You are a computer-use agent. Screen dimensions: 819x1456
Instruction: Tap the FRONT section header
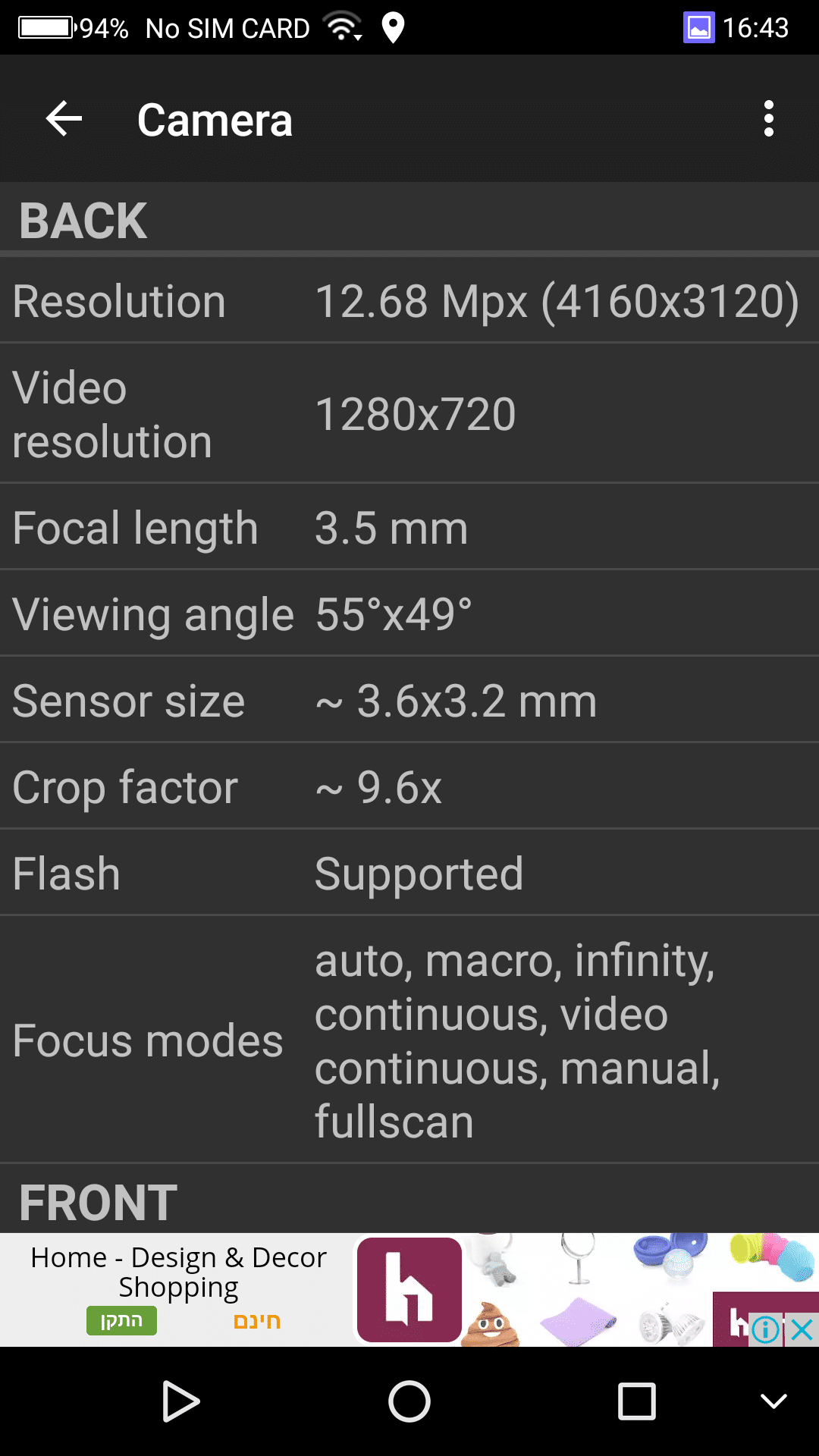pos(99,1202)
